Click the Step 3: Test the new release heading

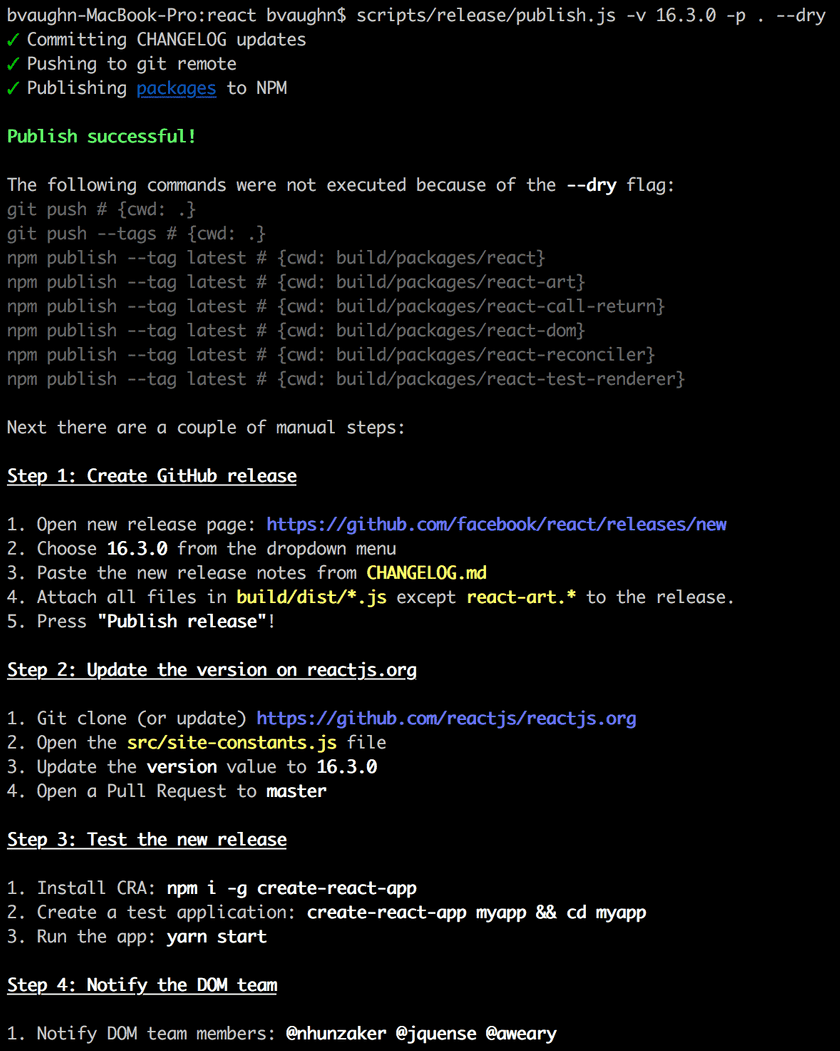pyautogui.click(x=147, y=840)
